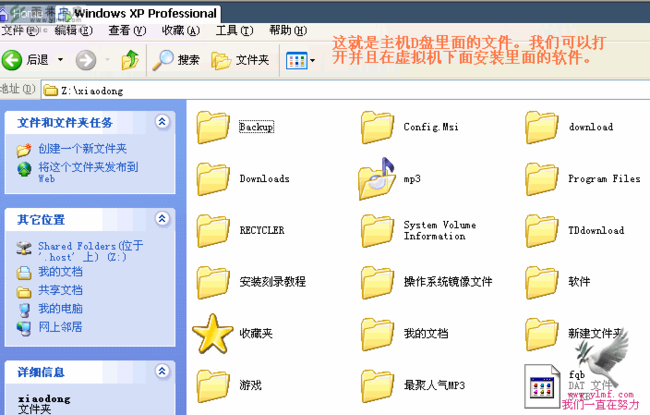This screenshot has height=415, width=650.
Task: Collapse the 详细信息 panel
Action: (x=162, y=371)
